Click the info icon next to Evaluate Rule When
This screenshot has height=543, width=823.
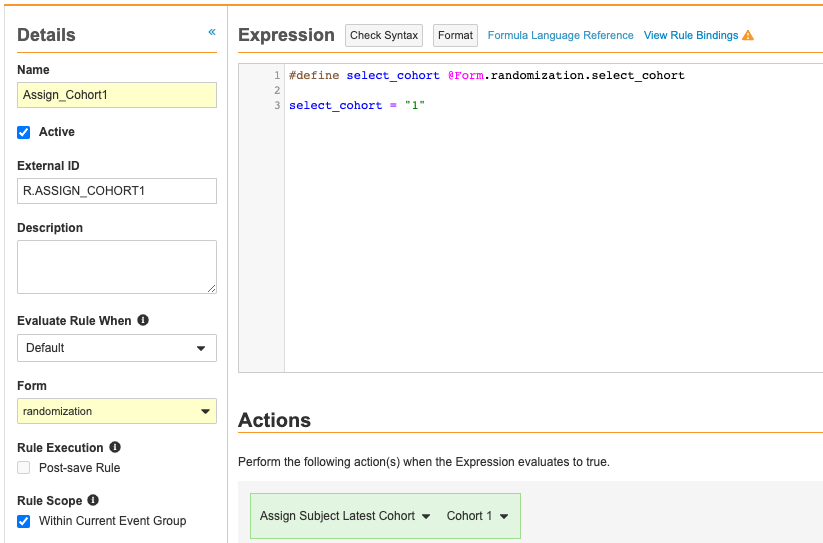(143, 321)
